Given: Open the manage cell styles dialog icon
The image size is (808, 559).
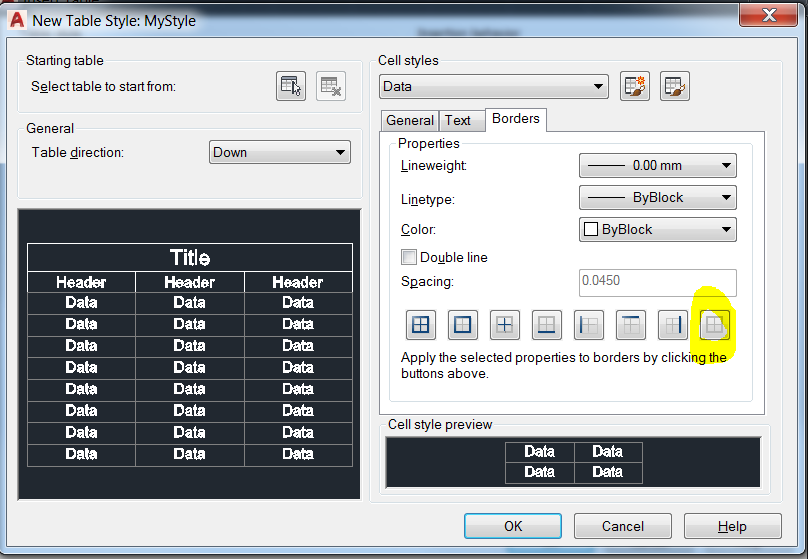Looking at the screenshot, I should point(675,86).
